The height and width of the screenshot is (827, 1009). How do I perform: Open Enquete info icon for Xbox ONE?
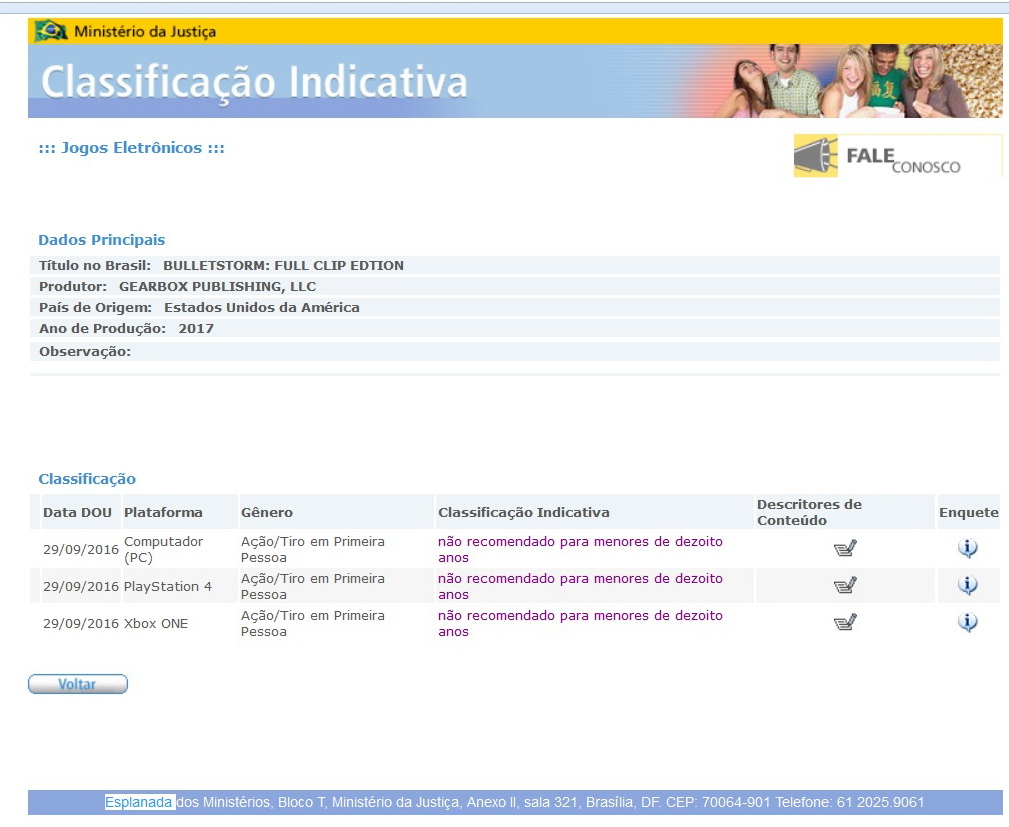968,622
